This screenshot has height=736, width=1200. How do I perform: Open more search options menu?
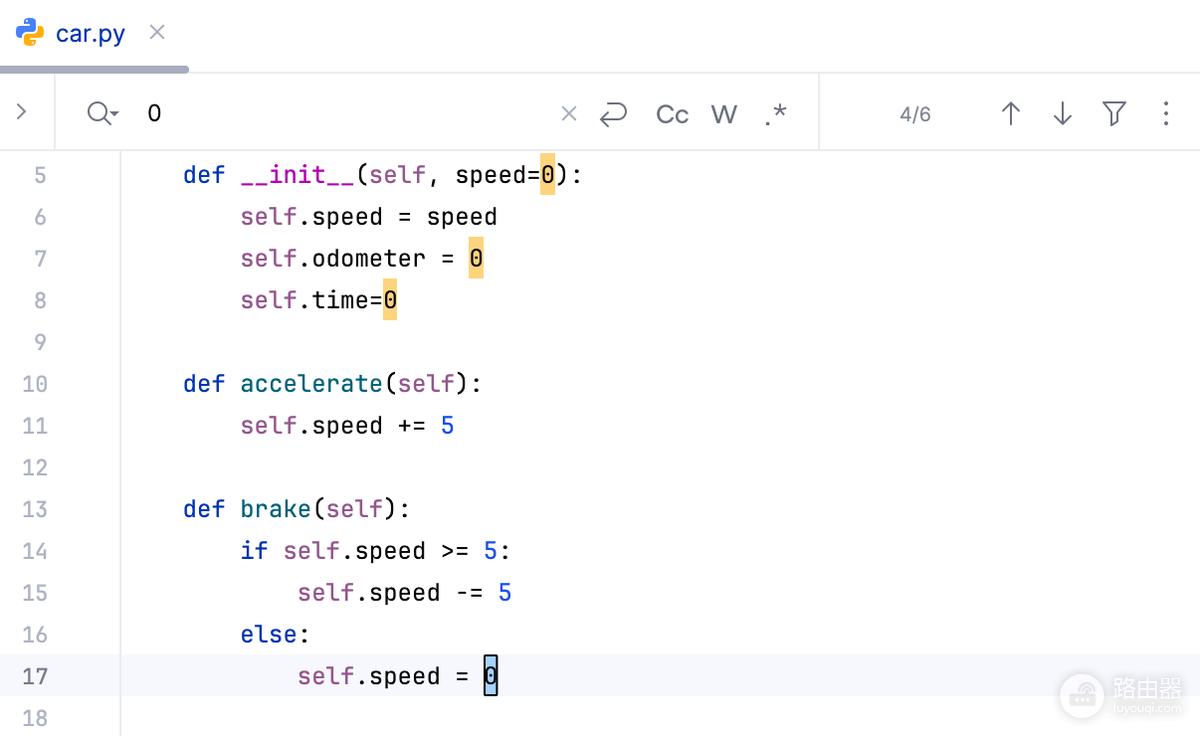(x=1166, y=113)
